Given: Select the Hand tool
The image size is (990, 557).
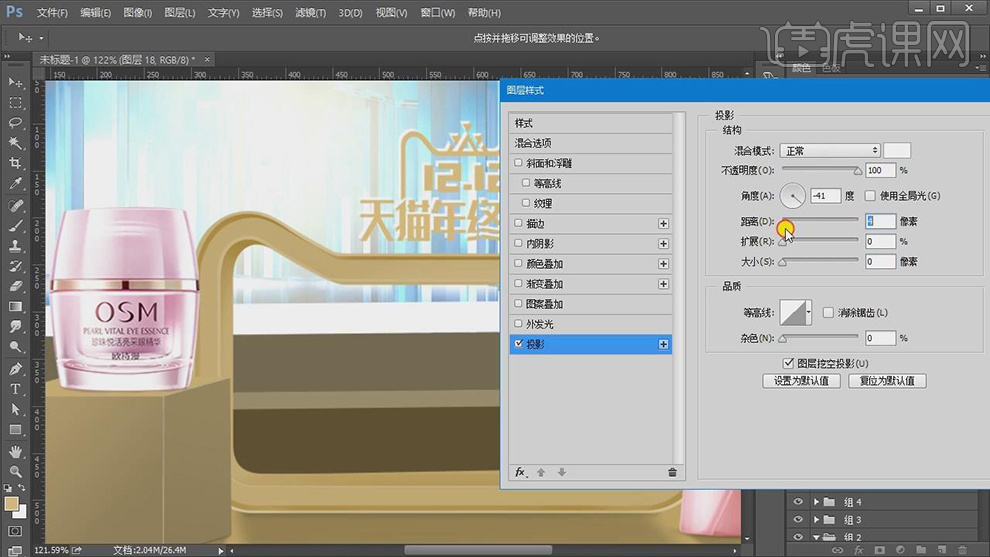Looking at the screenshot, I should coord(16,451).
